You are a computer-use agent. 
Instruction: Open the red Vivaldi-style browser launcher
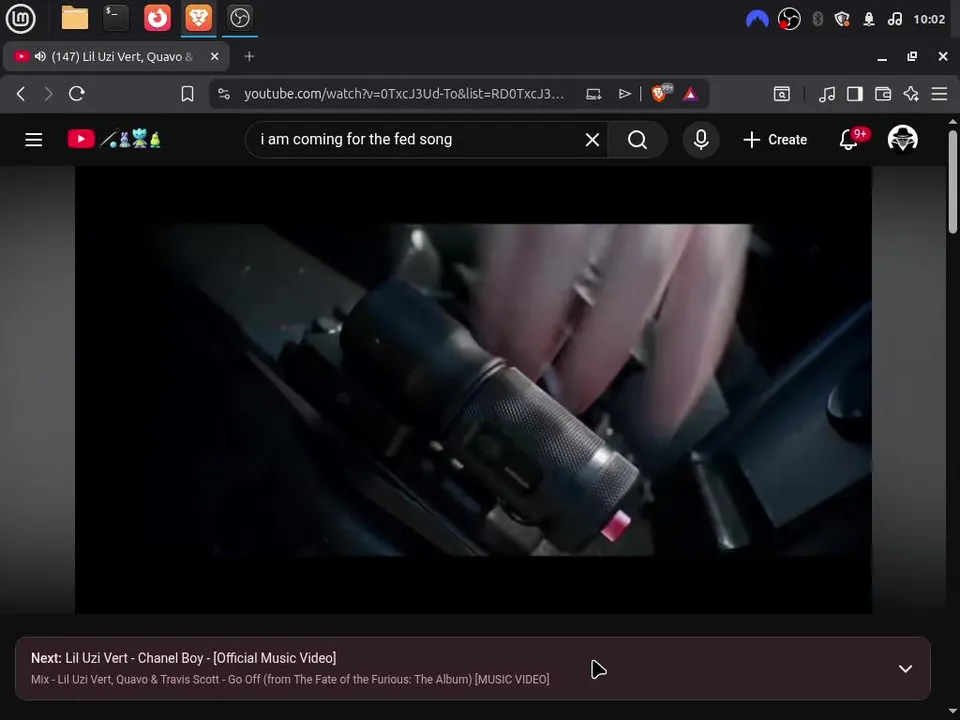click(157, 18)
